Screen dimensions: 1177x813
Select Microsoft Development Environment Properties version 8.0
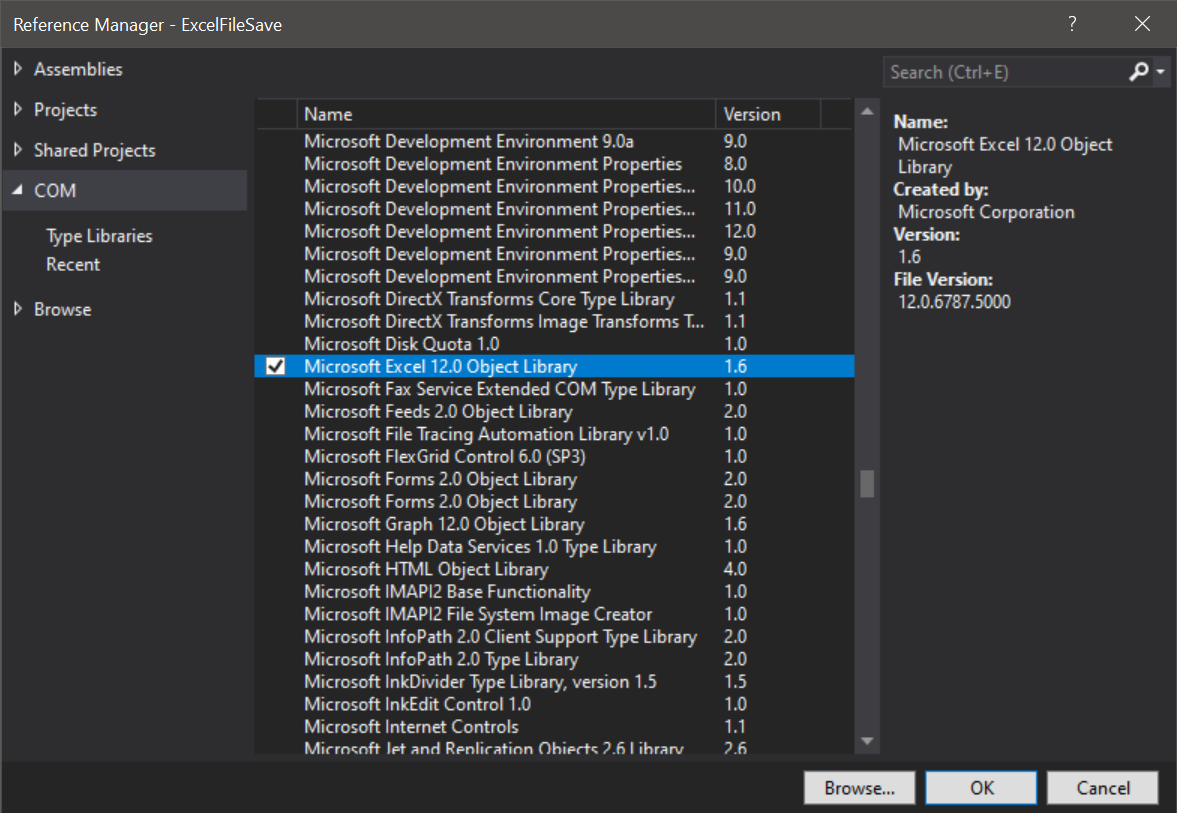(554, 164)
